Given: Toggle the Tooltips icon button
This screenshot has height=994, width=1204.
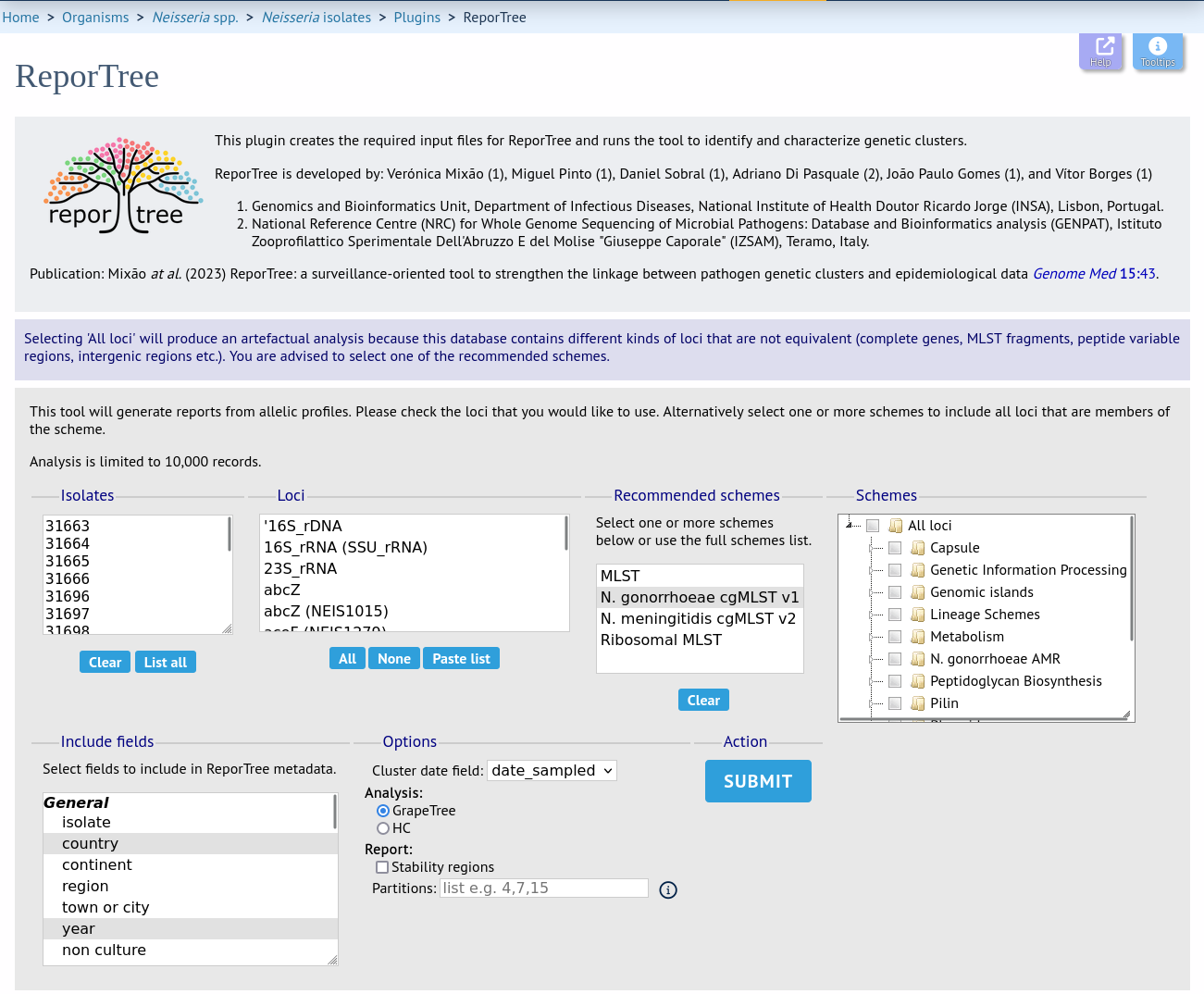Looking at the screenshot, I should tap(1158, 51).
